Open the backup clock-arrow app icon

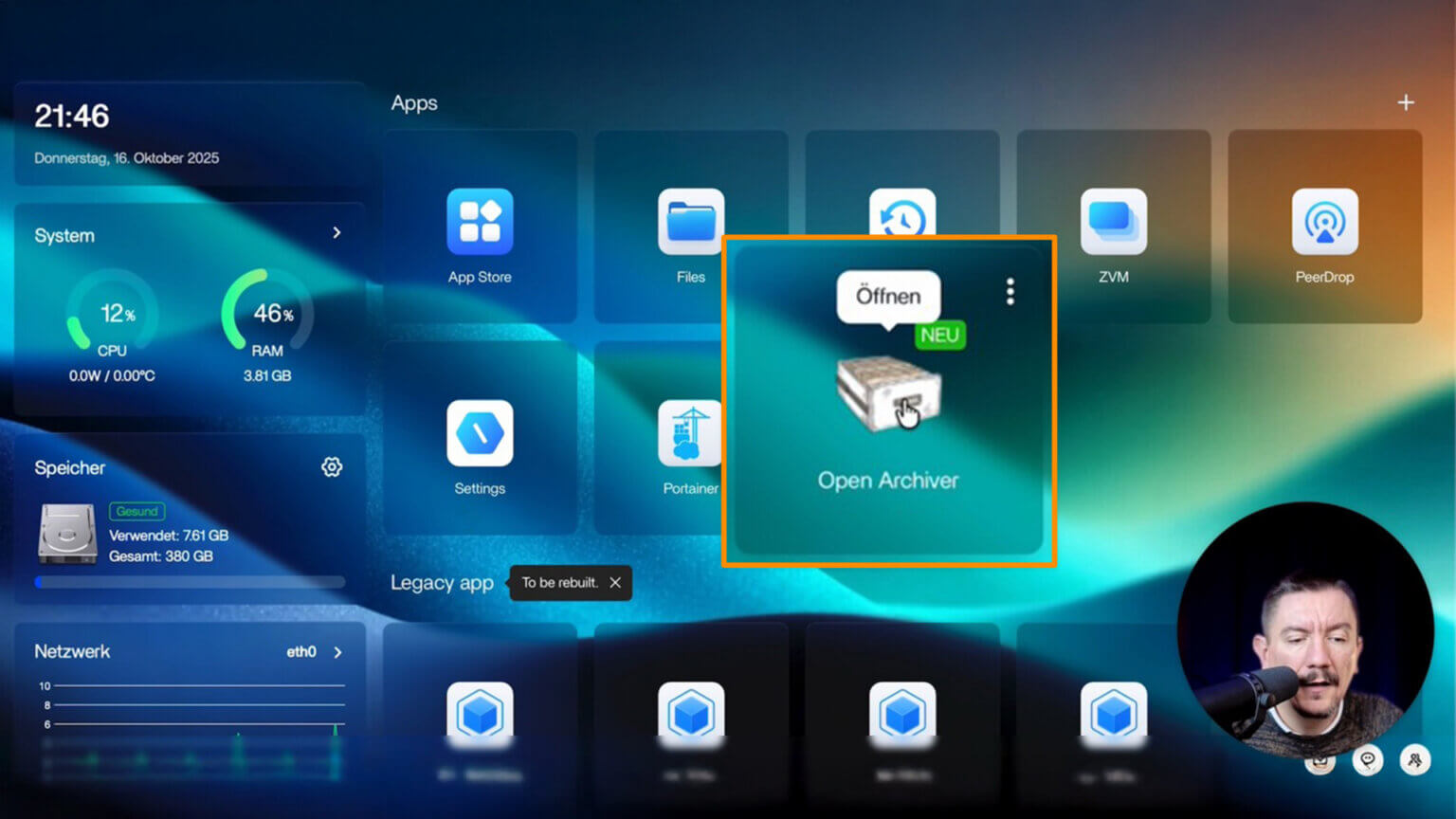tap(902, 212)
